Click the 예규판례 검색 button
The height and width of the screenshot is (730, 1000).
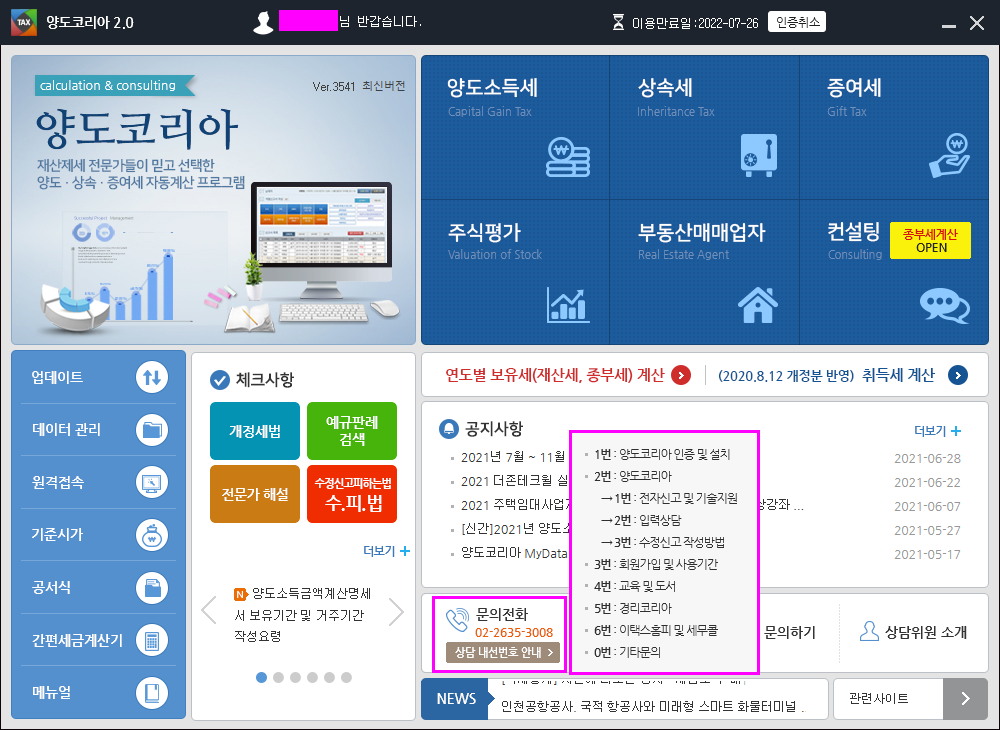pos(351,431)
